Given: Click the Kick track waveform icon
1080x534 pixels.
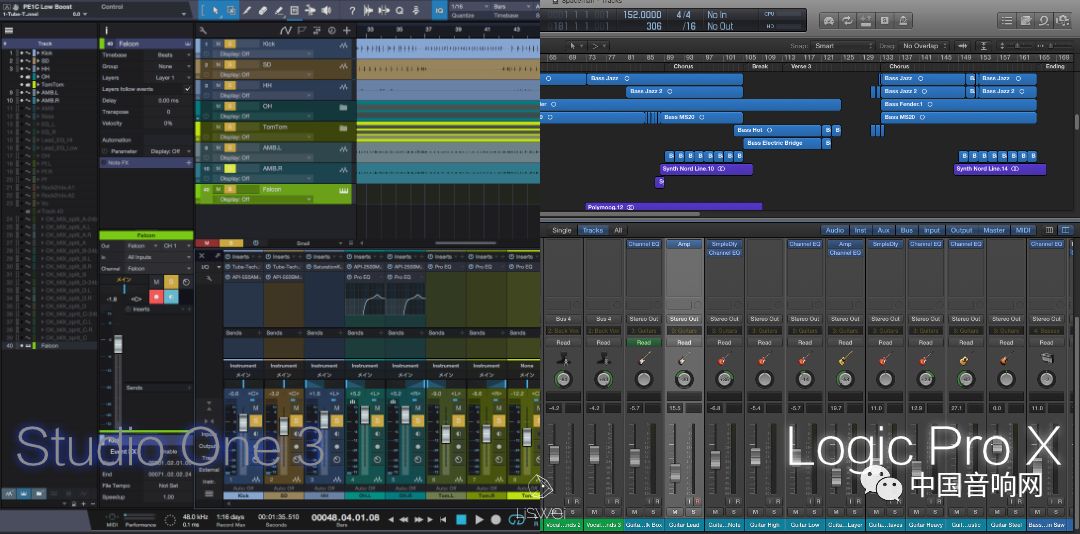Looking at the screenshot, I should pos(344,45).
